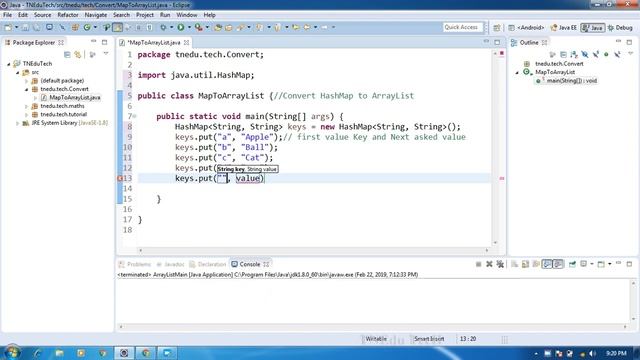Switch to the <Android> perspective
Screen dimensions: 640x360
(526, 28)
